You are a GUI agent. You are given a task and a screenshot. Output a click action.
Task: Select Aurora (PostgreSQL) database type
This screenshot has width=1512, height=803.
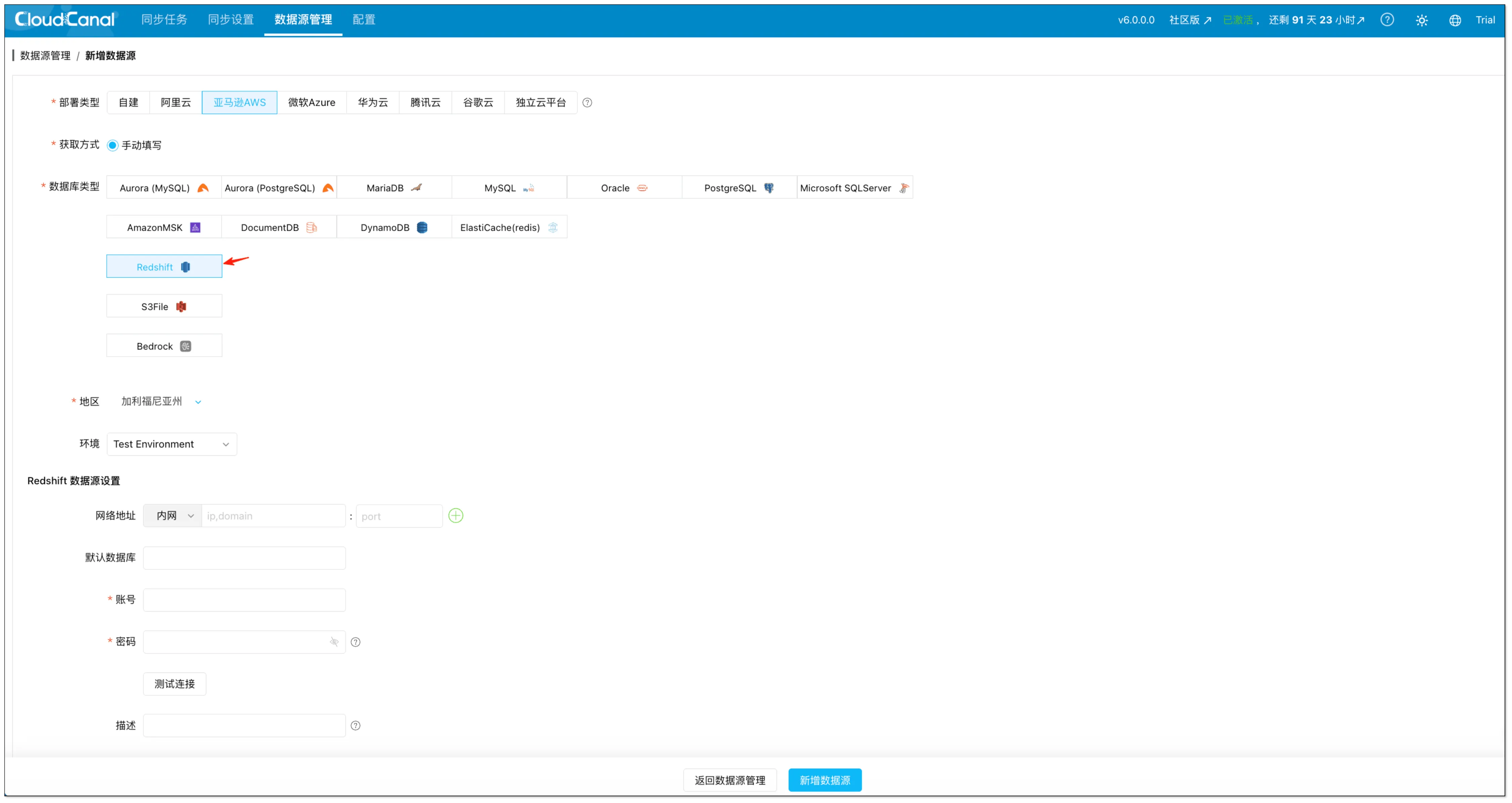279,188
